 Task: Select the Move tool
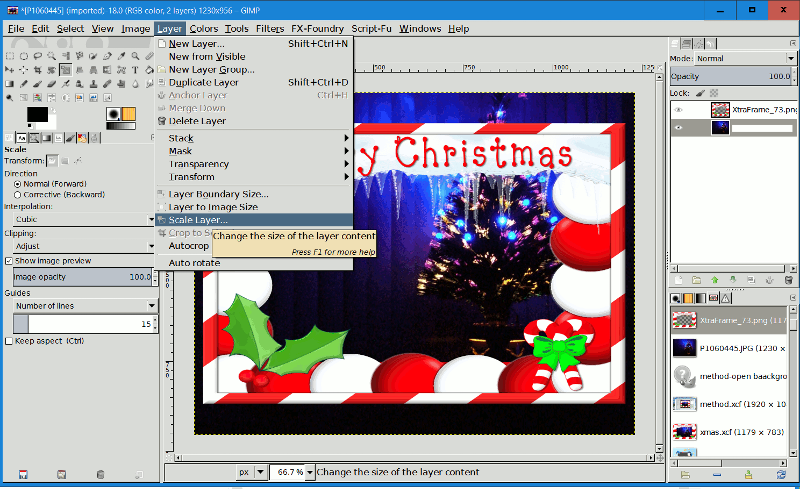10,70
